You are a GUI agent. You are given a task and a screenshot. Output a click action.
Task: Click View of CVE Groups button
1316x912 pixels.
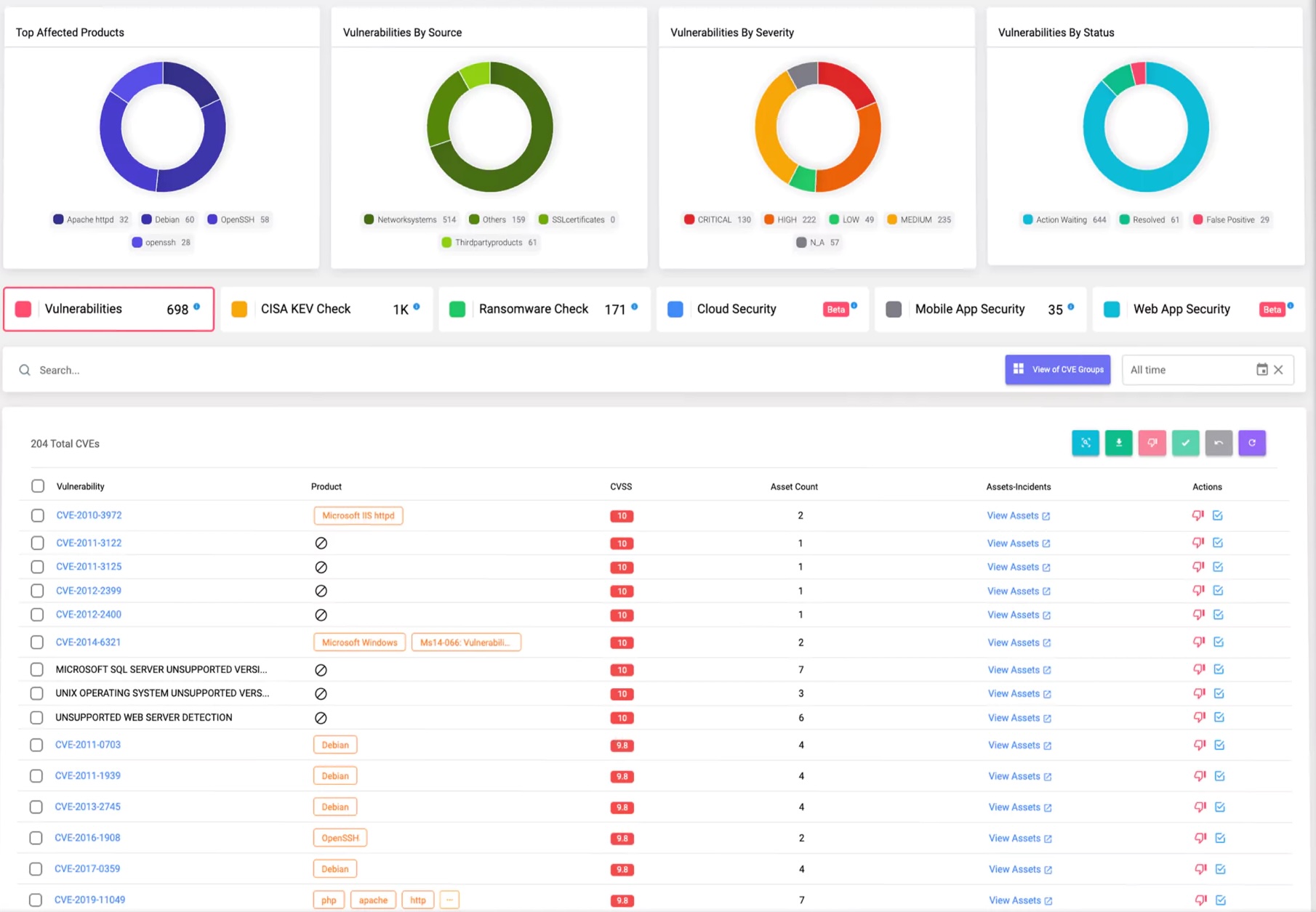(1058, 370)
